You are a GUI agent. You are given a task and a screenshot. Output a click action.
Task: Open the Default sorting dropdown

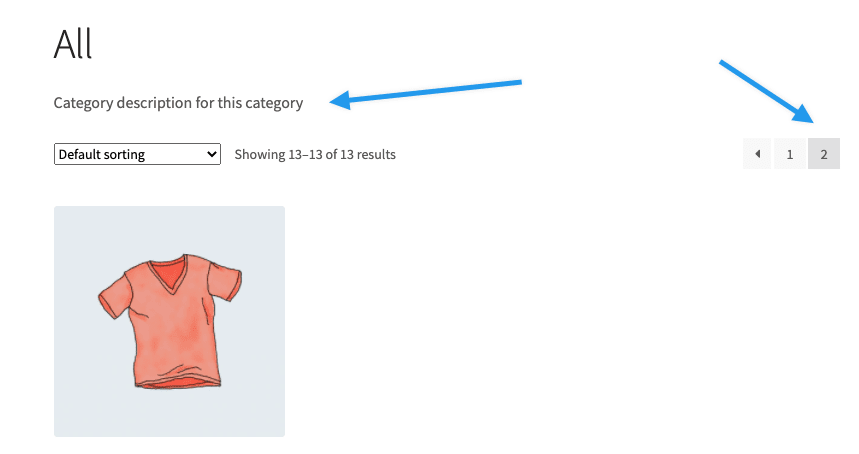click(137, 154)
